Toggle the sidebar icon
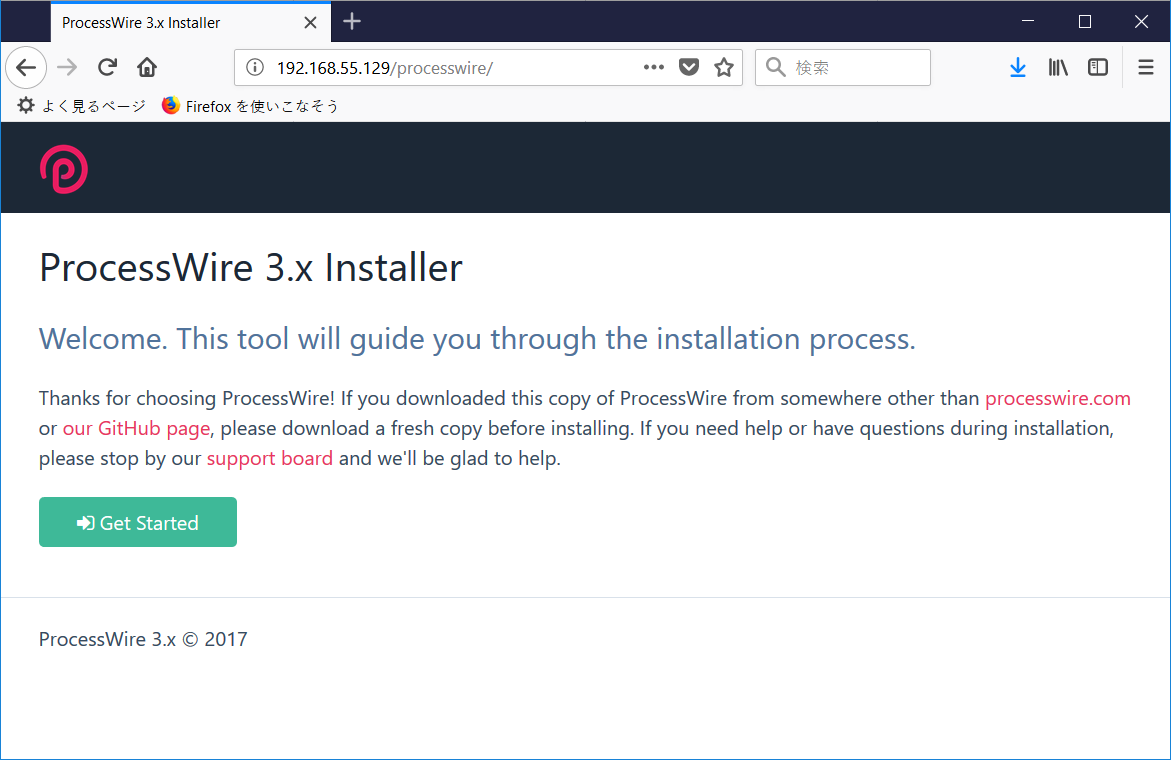 [1098, 67]
